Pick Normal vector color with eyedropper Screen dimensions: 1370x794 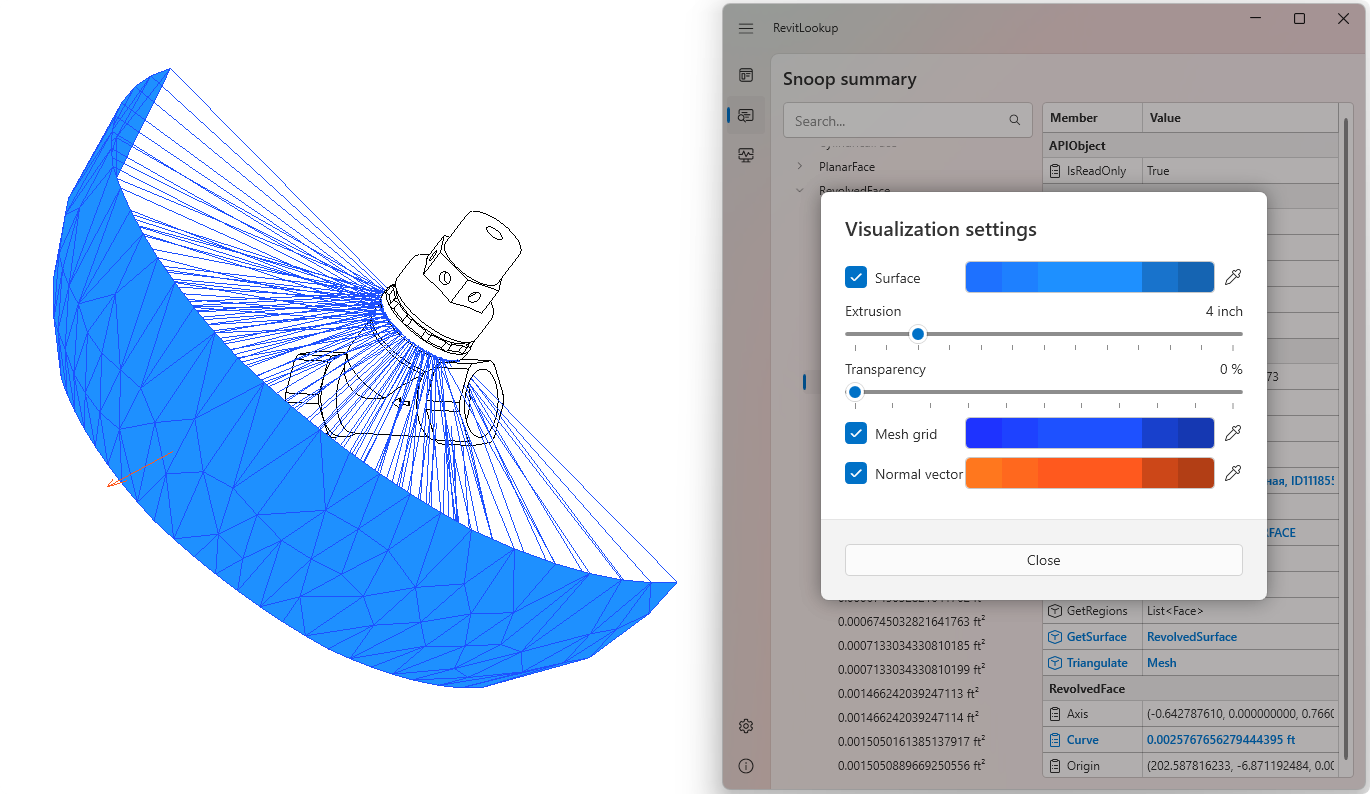(1232, 473)
